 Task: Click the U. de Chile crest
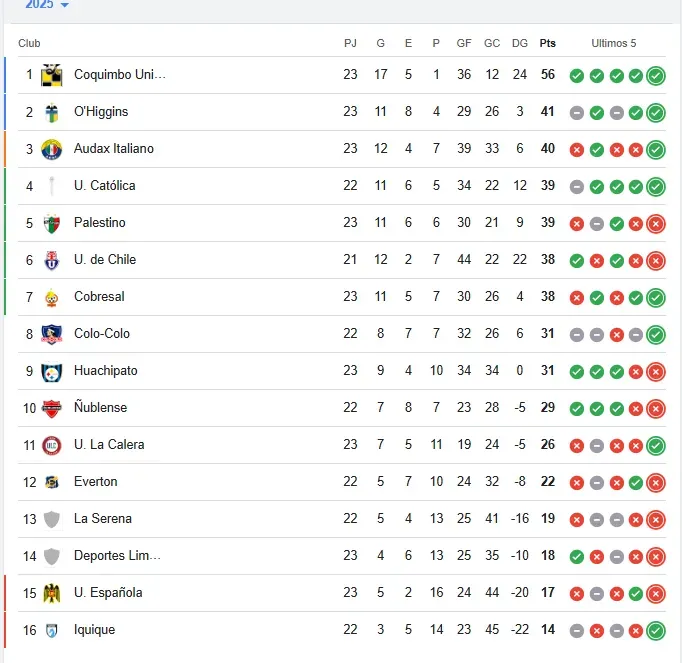coord(52,260)
